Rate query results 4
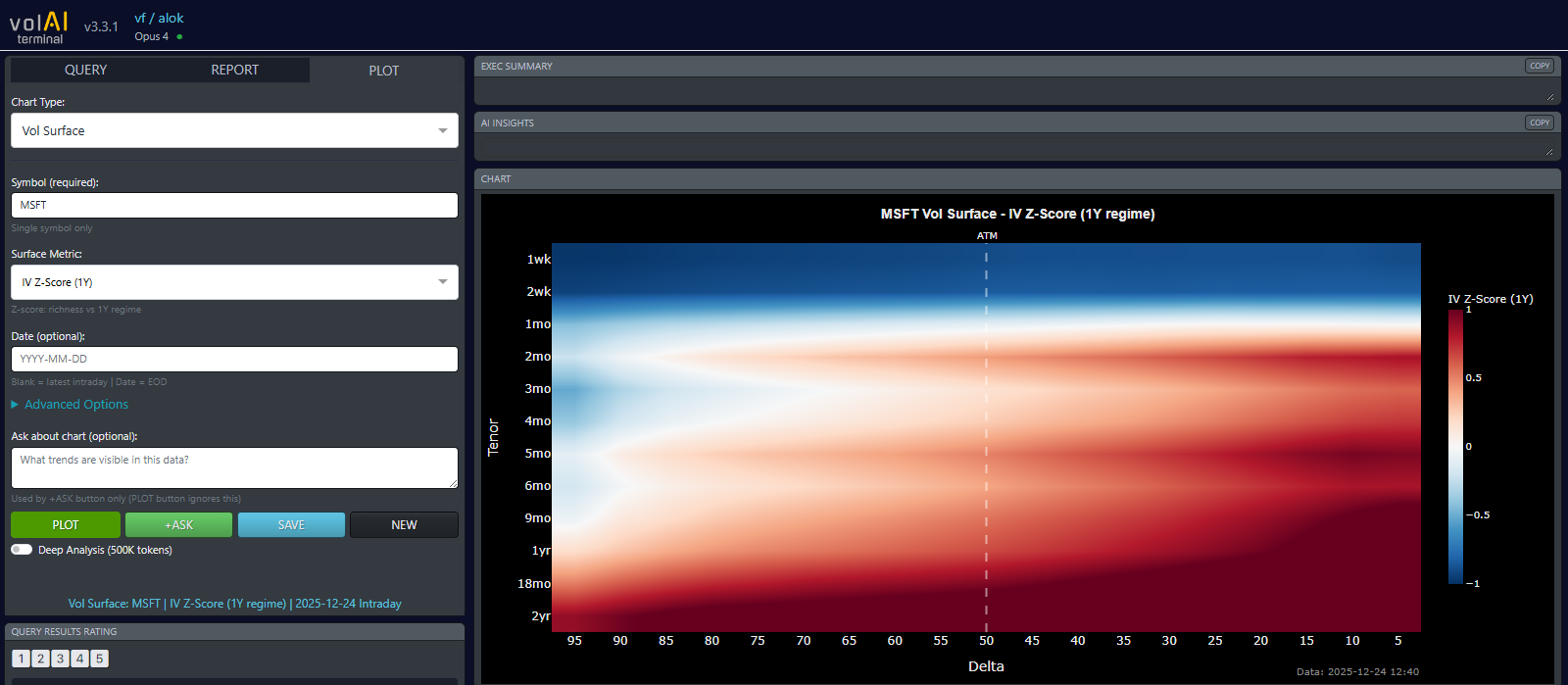Viewport: 1568px width, 685px height. coord(79,659)
